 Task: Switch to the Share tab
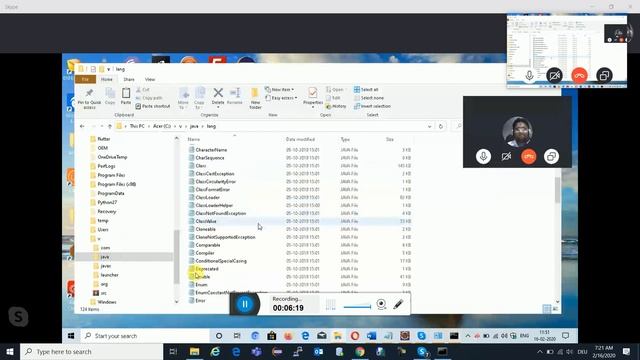[x=129, y=79]
